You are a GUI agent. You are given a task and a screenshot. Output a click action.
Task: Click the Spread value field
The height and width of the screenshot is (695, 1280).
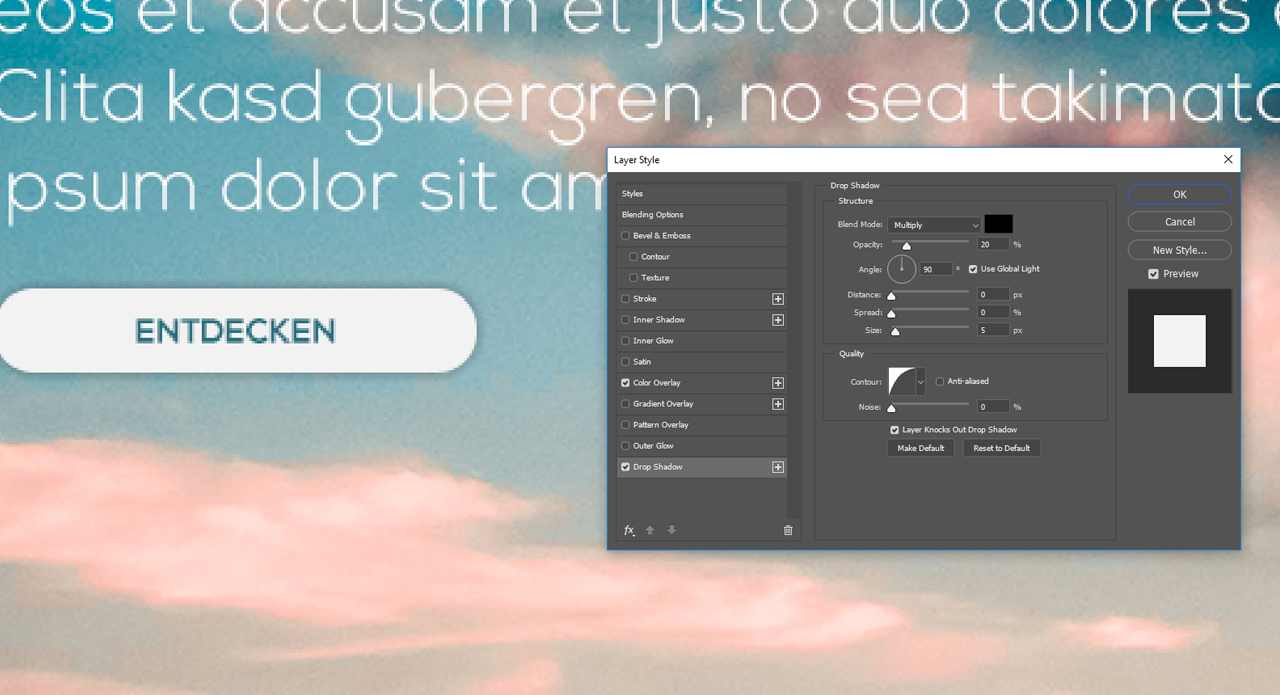pyautogui.click(x=993, y=313)
